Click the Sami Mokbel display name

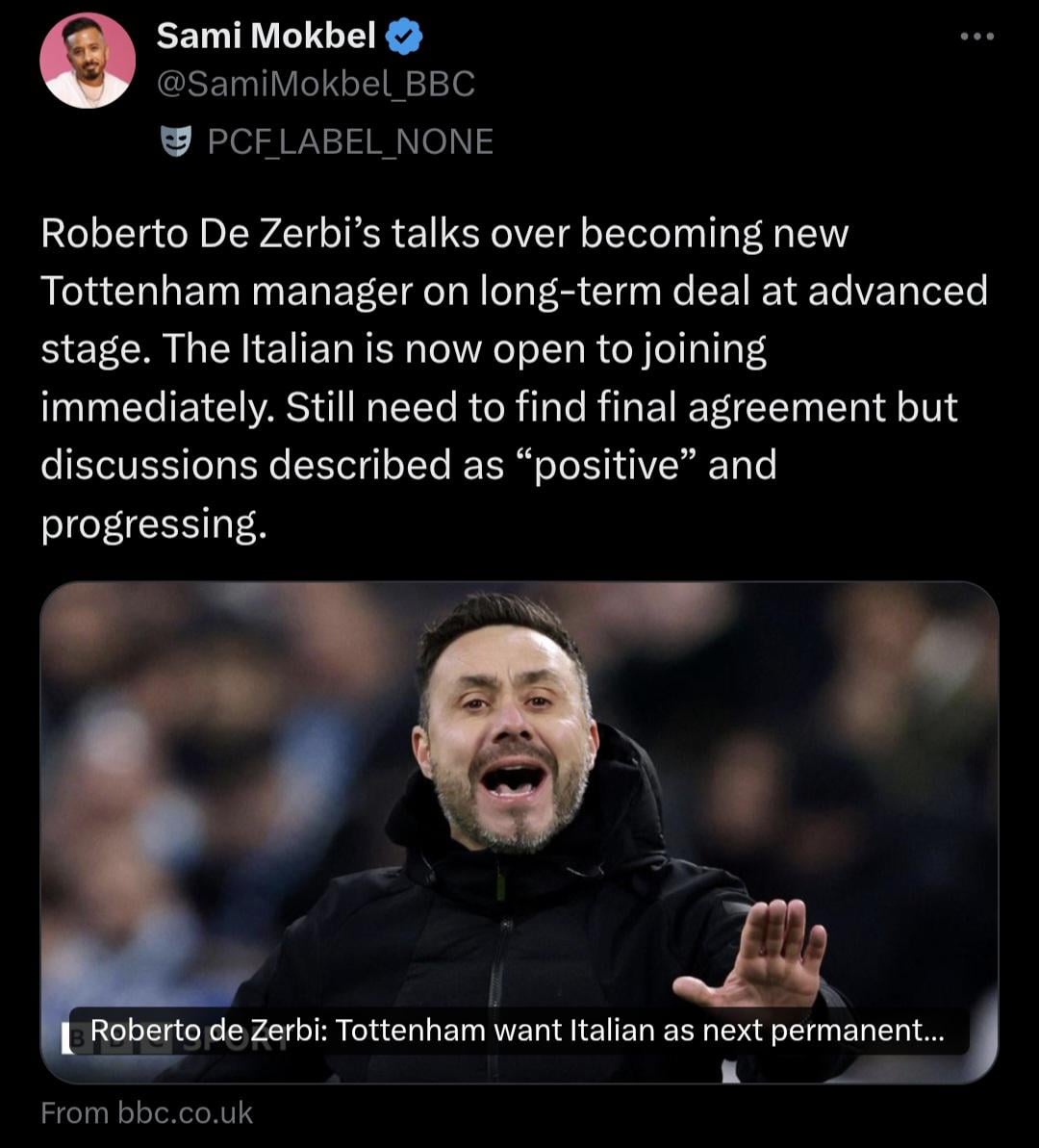coord(266,37)
